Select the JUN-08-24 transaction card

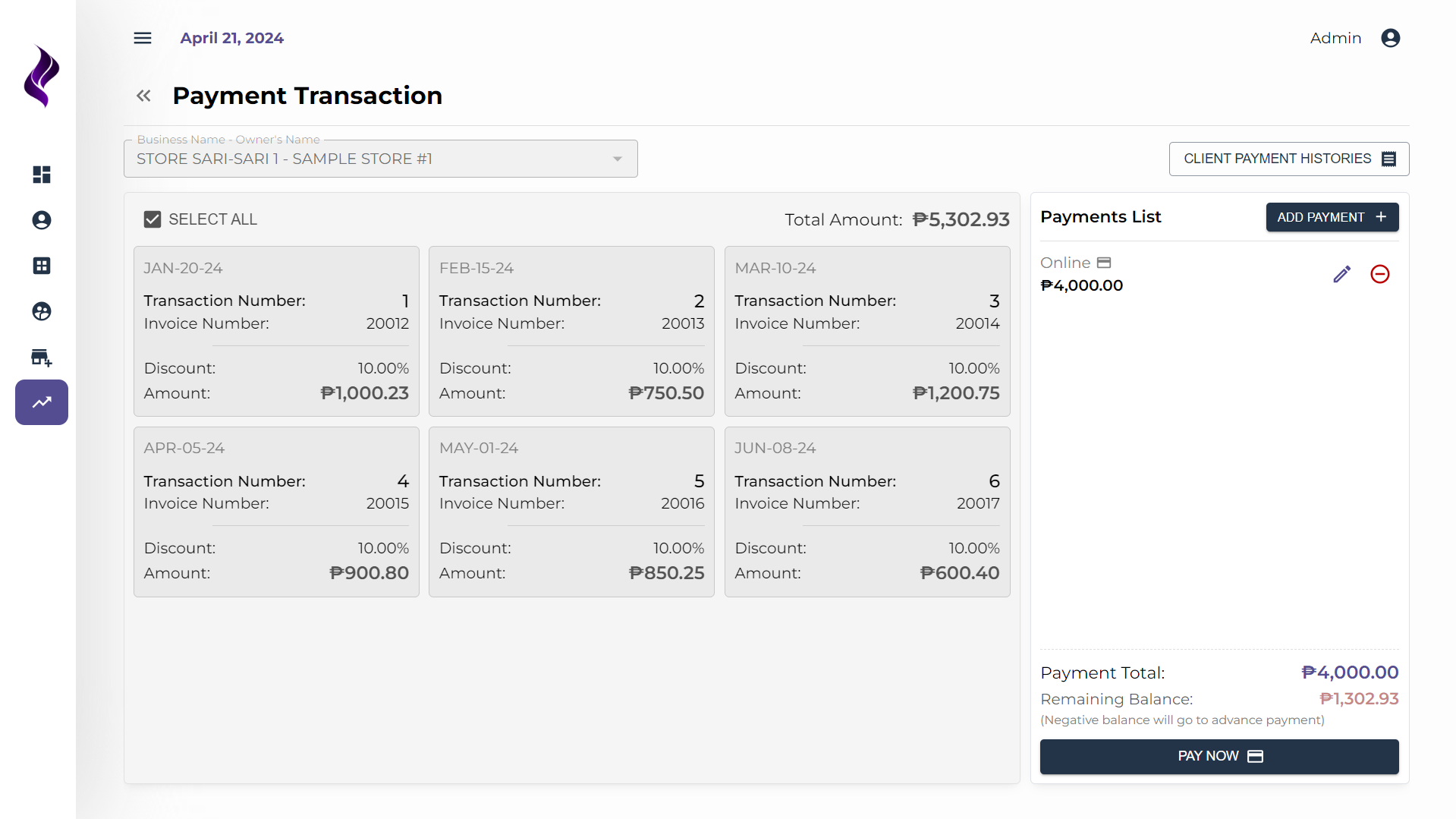pyautogui.click(x=866, y=511)
